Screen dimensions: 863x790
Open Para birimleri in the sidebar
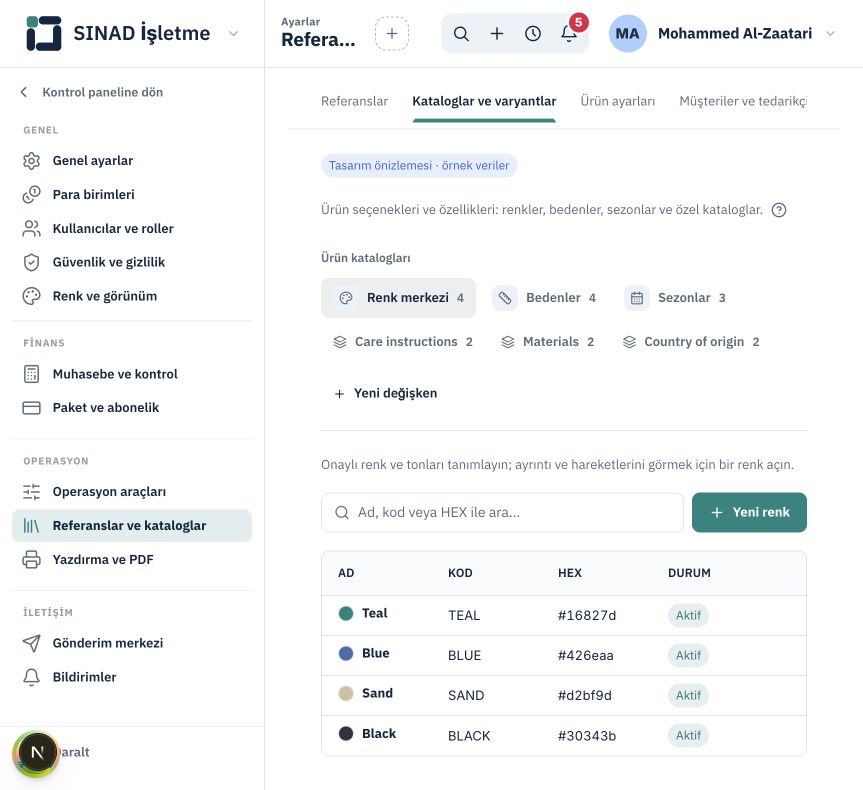(132, 194)
